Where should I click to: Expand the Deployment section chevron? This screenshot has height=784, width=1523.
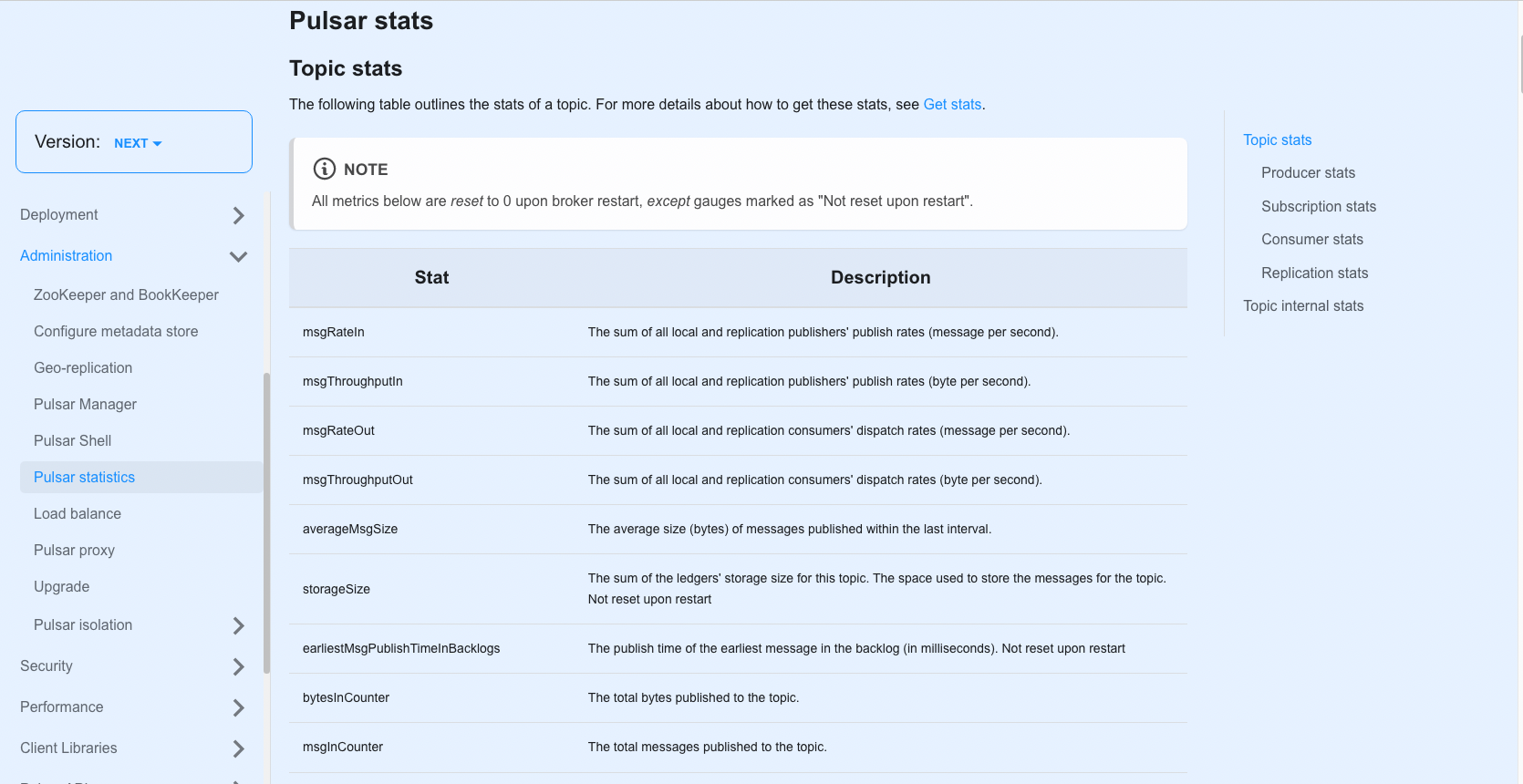point(239,215)
